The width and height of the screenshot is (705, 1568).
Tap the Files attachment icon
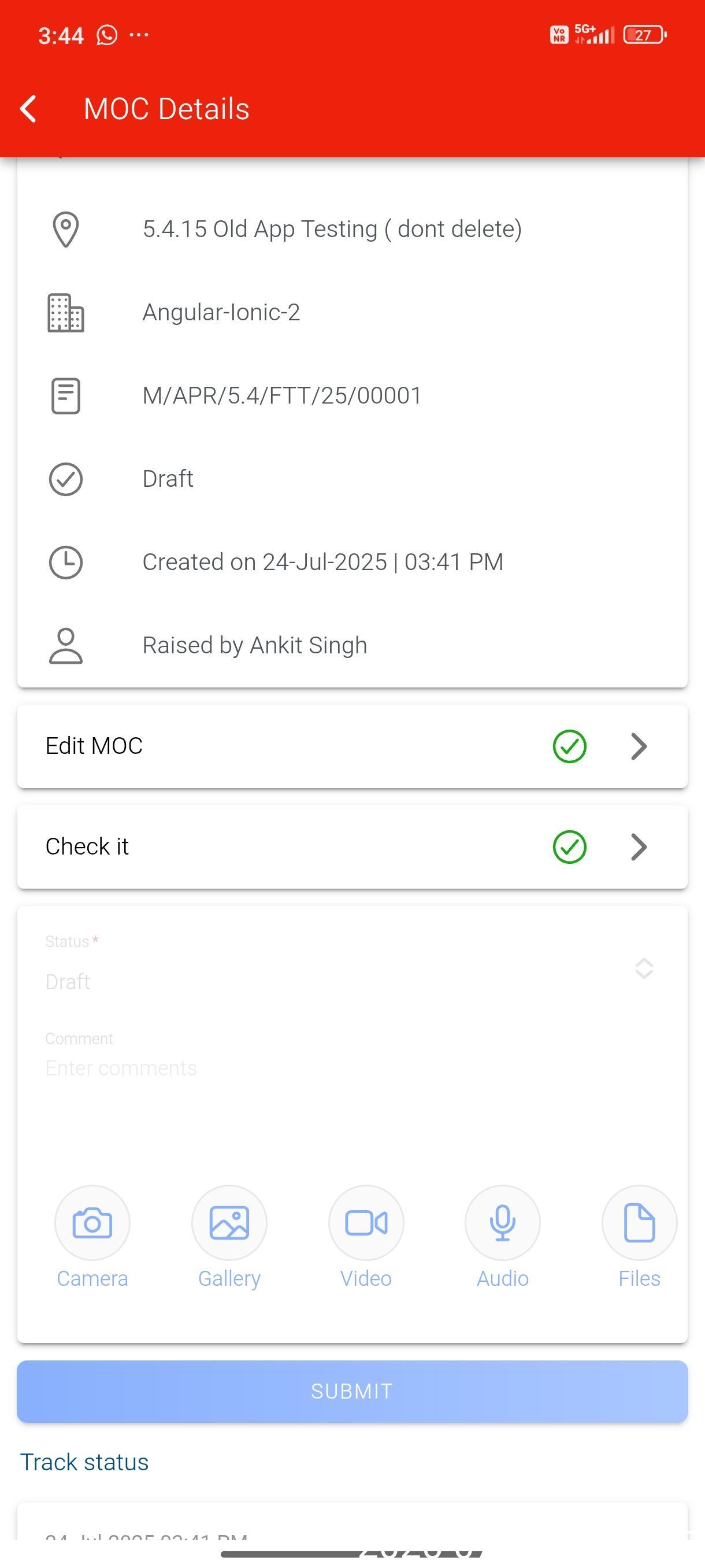coord(639,1223)
